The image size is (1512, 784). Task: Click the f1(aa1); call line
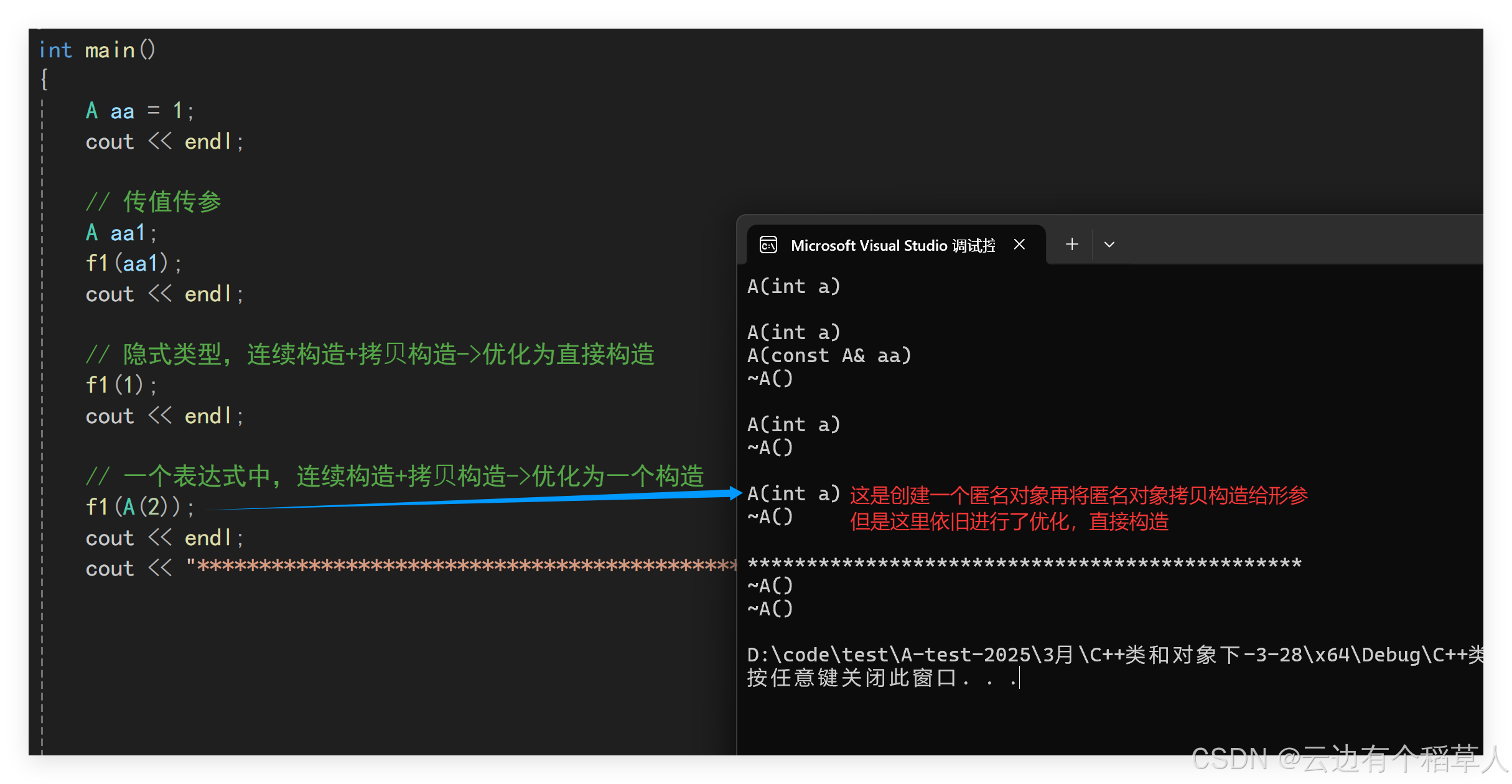click(x=134, y=263)
